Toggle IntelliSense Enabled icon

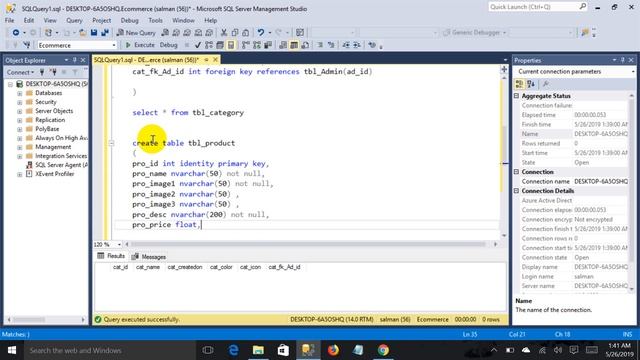click(x=231, y=45)
